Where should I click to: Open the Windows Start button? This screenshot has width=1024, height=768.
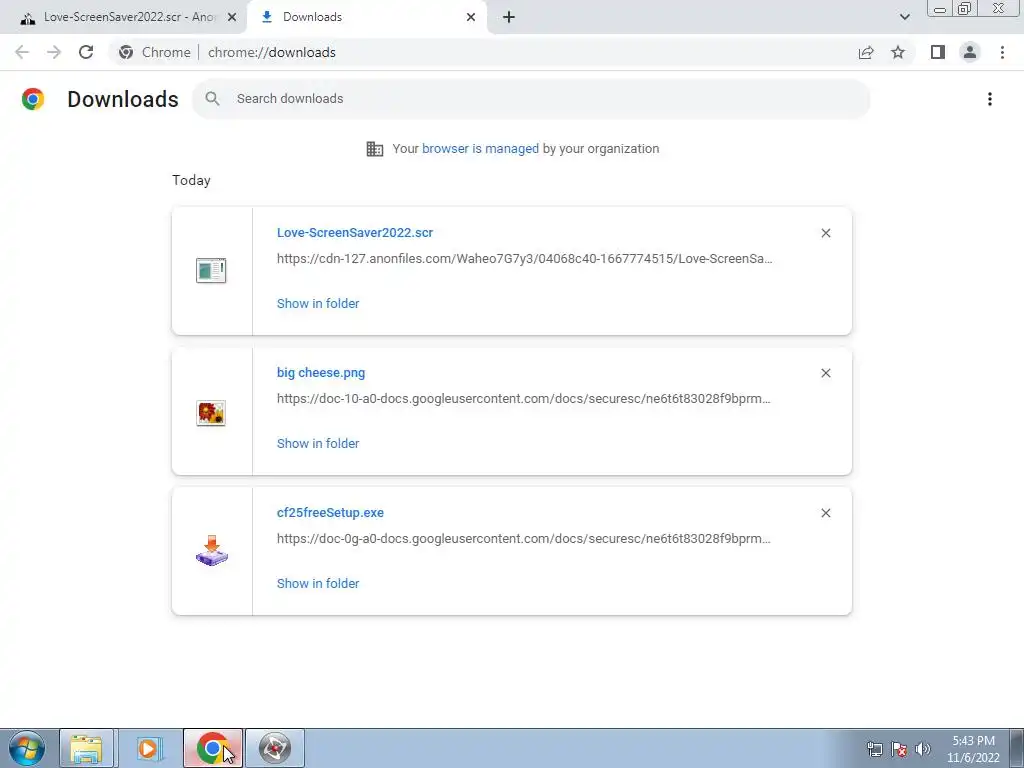tap(27, 748)
